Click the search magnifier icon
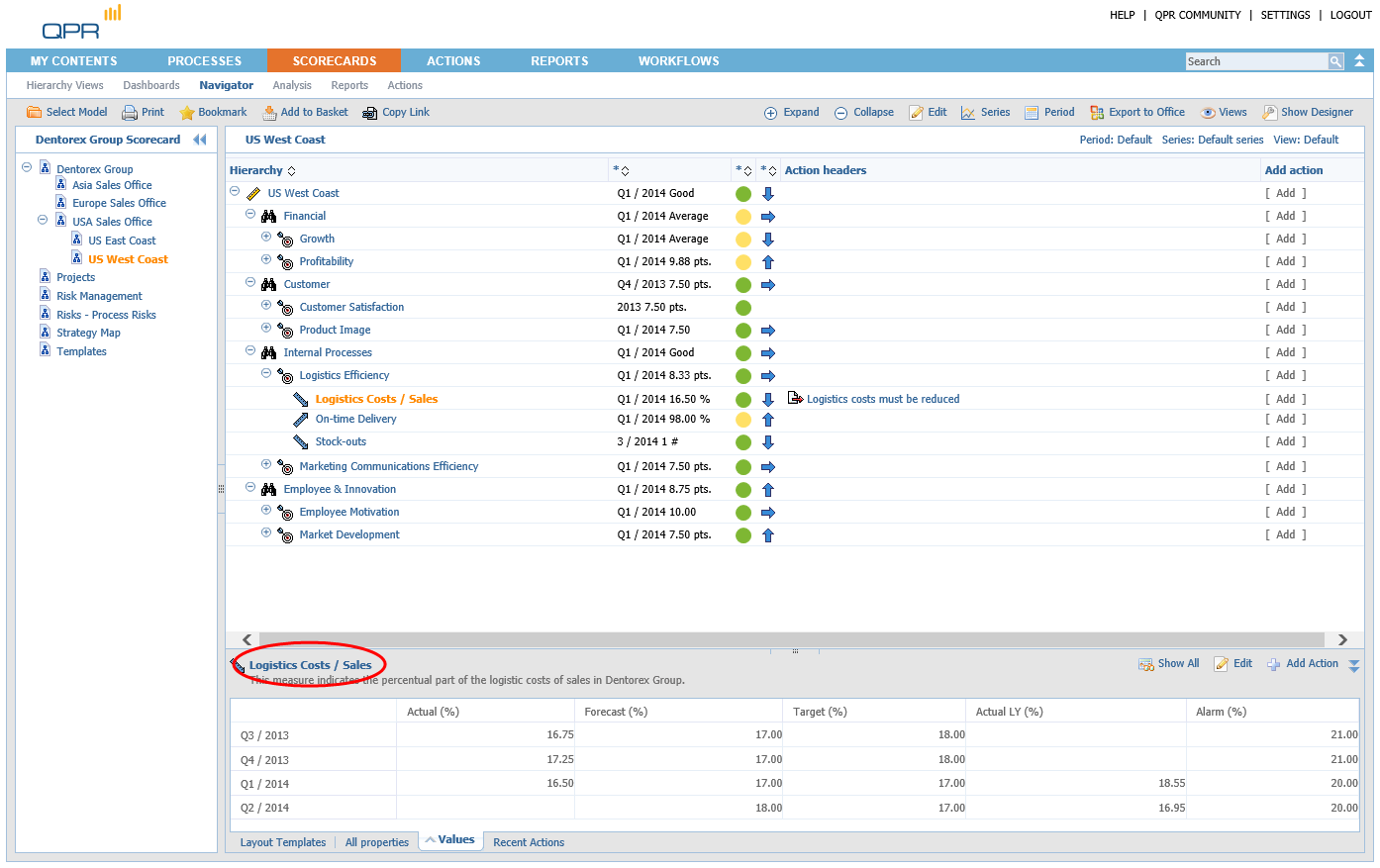The image size is (1380, 868). tap(1335, 61)
